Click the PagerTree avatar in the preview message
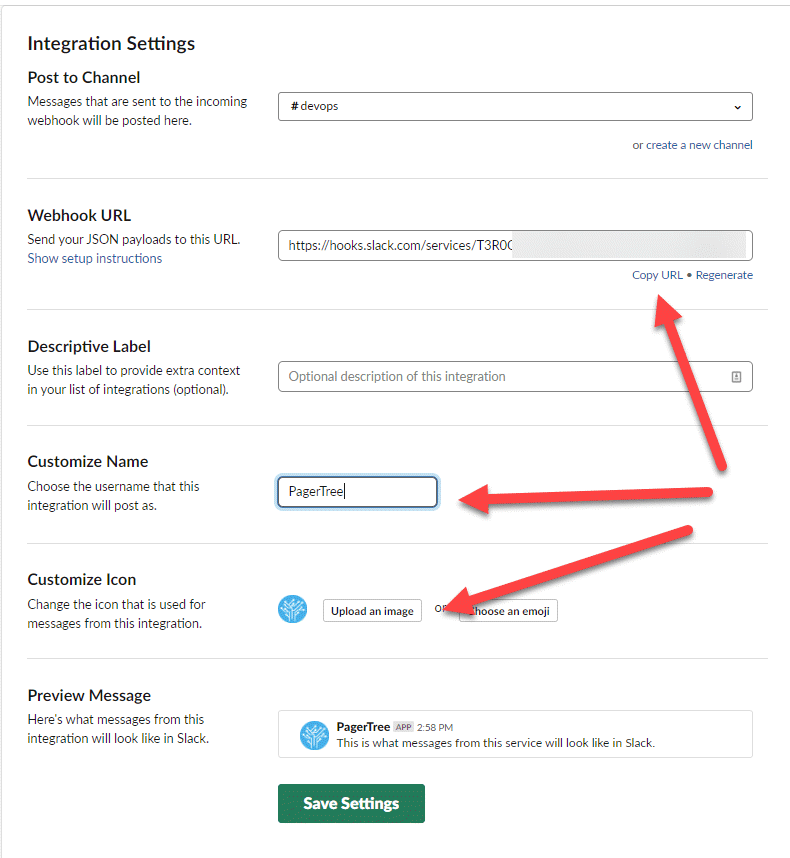790x858 pixels. coord(314,735)
